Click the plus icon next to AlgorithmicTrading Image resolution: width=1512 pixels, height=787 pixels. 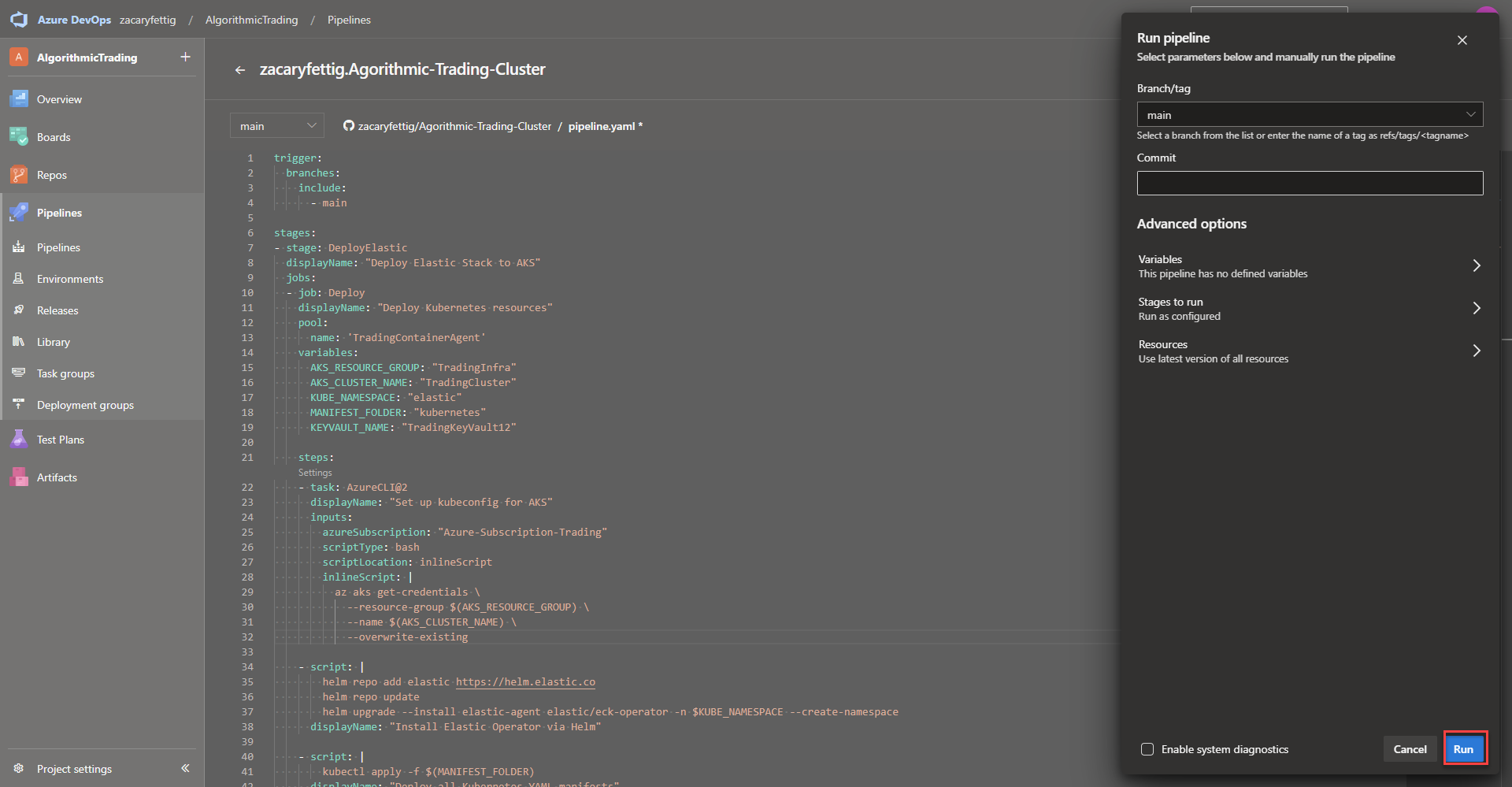pyautogui.click(x=185, y=57)
